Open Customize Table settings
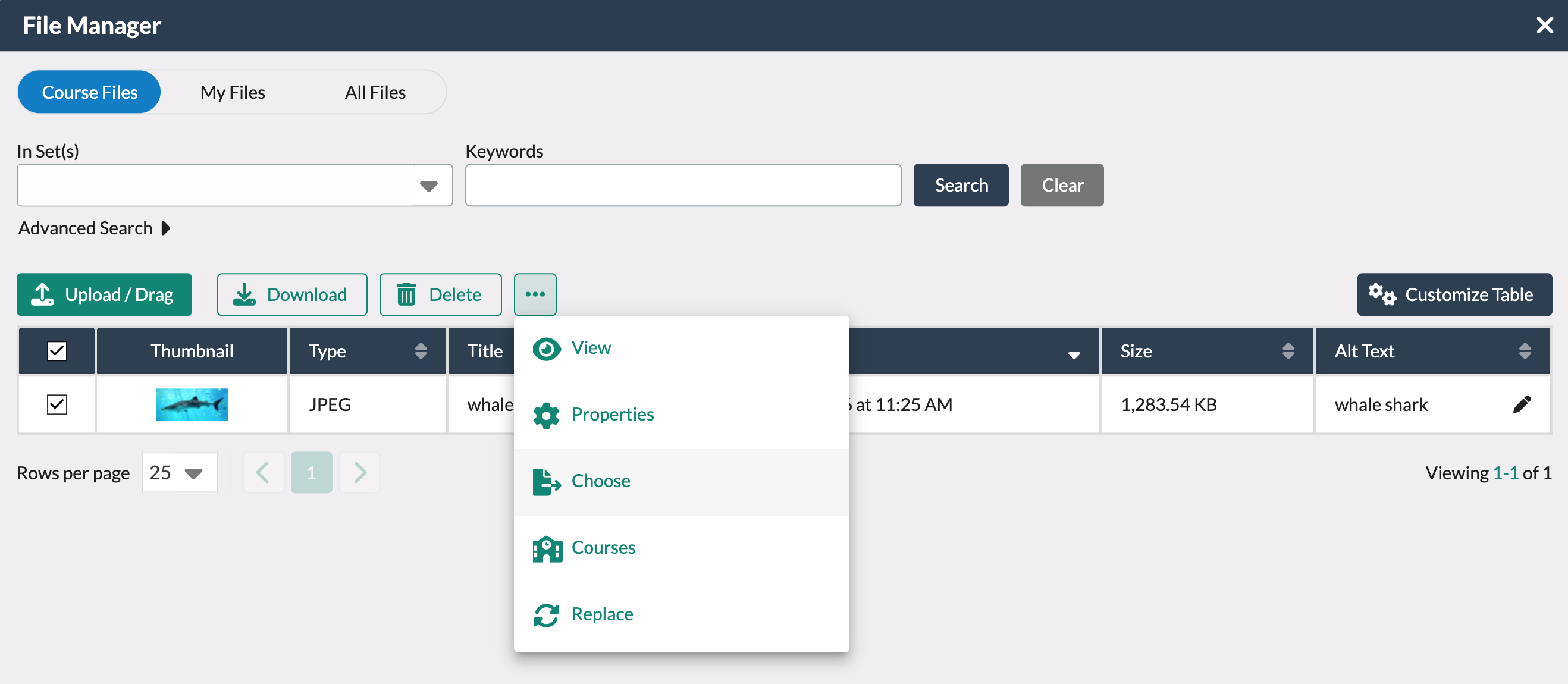The height and width of the screenshot is (684, 1568). pyautogui.click(x=1454, y=294)
